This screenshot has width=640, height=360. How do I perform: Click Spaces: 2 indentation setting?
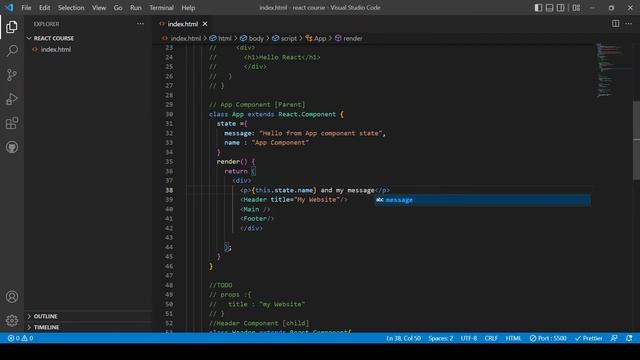point(440,338)
